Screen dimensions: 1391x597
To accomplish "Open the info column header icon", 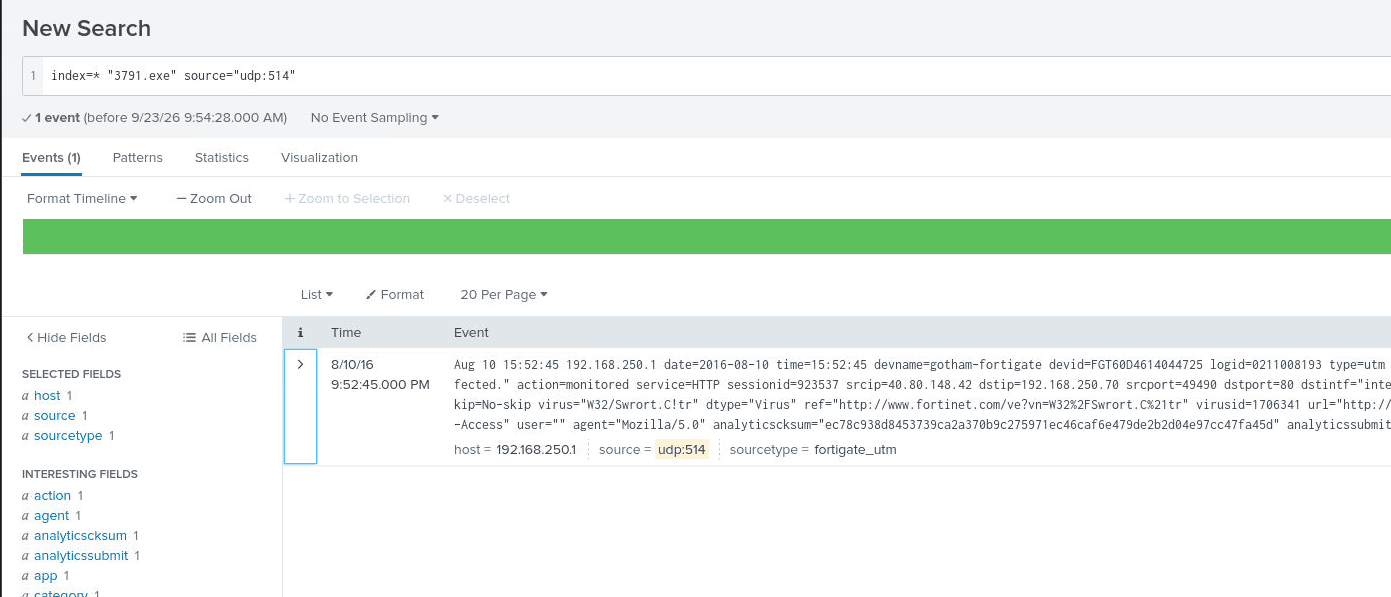I will pos(300,333).
